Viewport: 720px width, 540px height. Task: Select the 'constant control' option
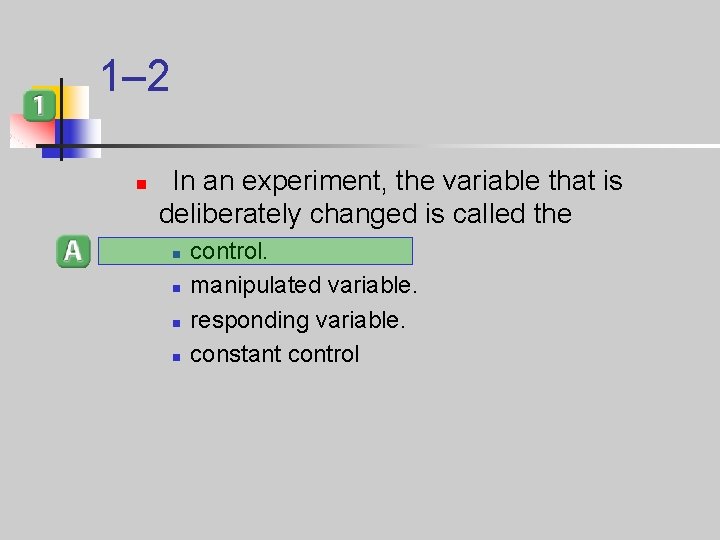pos(275,354)
